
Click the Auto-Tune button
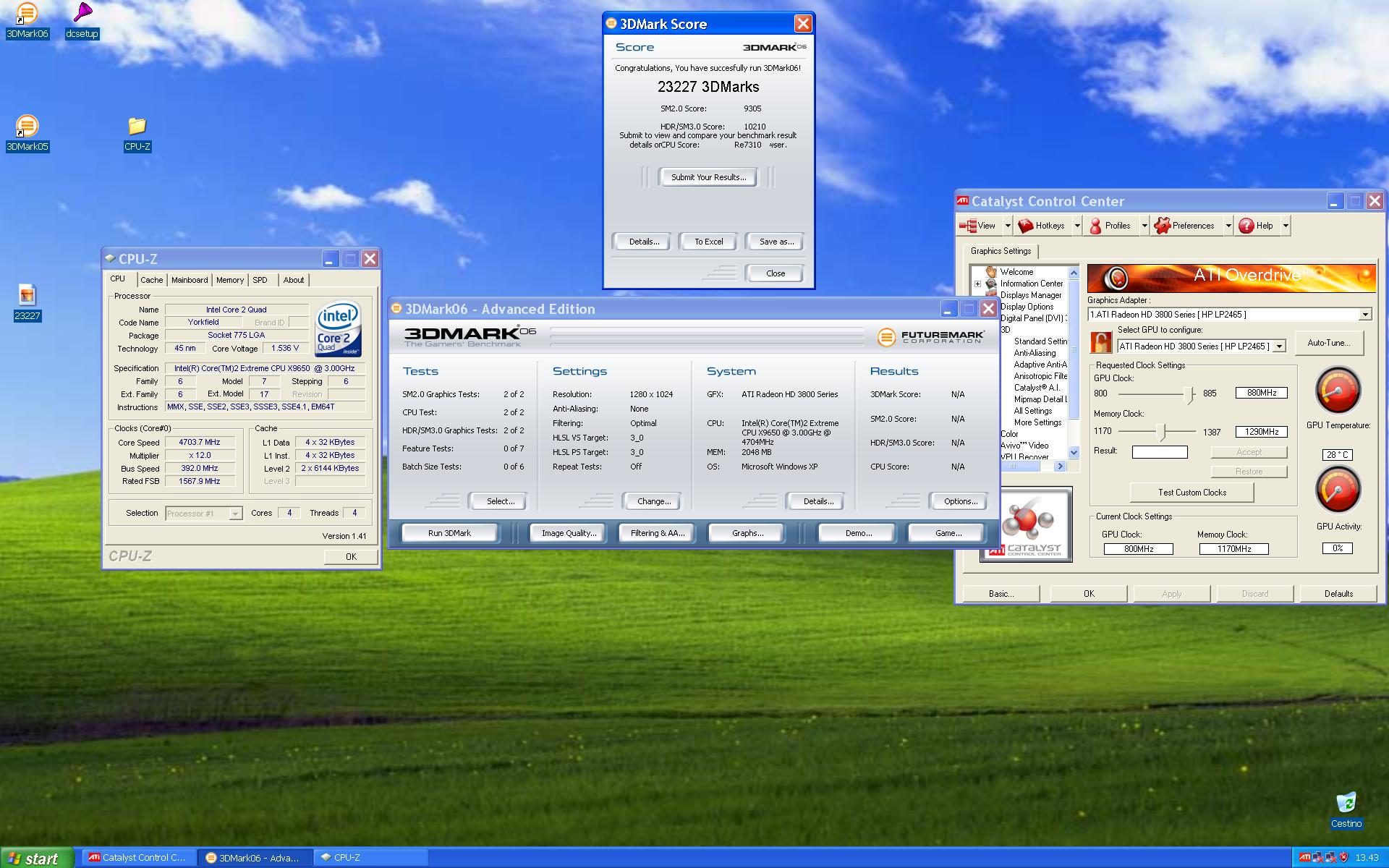click(1328, 343)
